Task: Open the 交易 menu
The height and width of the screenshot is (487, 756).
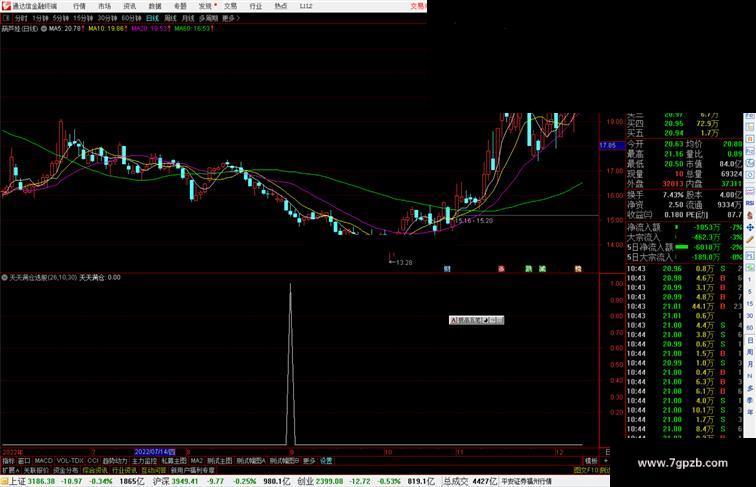Action: tap(230, 6)
